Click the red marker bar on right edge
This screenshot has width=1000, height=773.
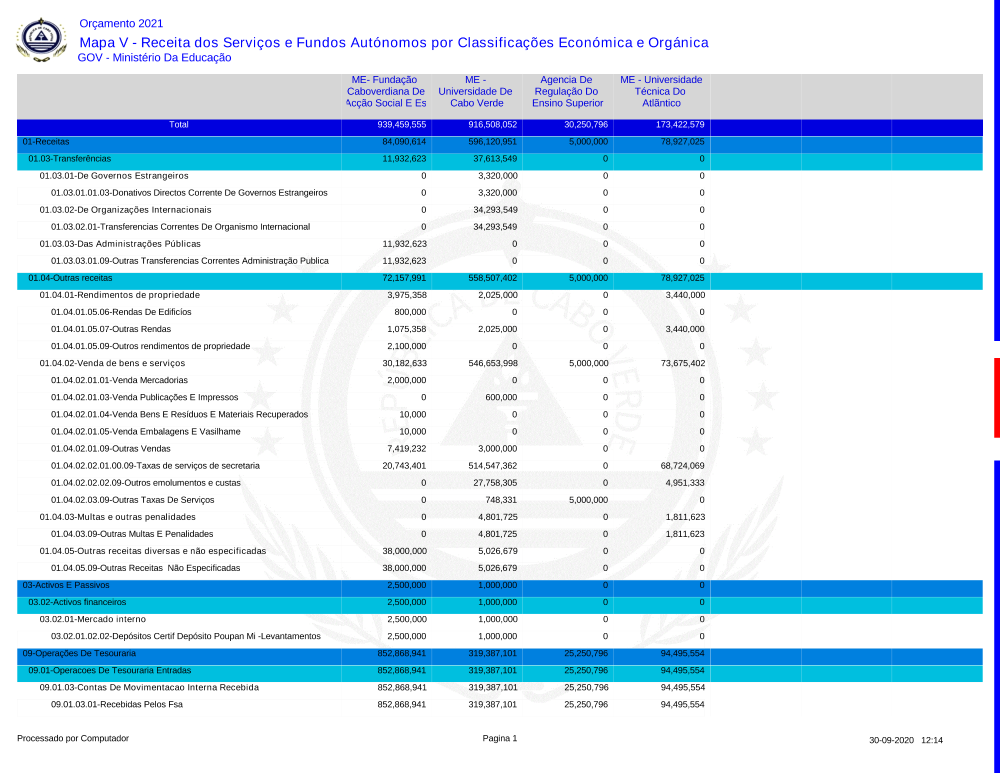996,397
